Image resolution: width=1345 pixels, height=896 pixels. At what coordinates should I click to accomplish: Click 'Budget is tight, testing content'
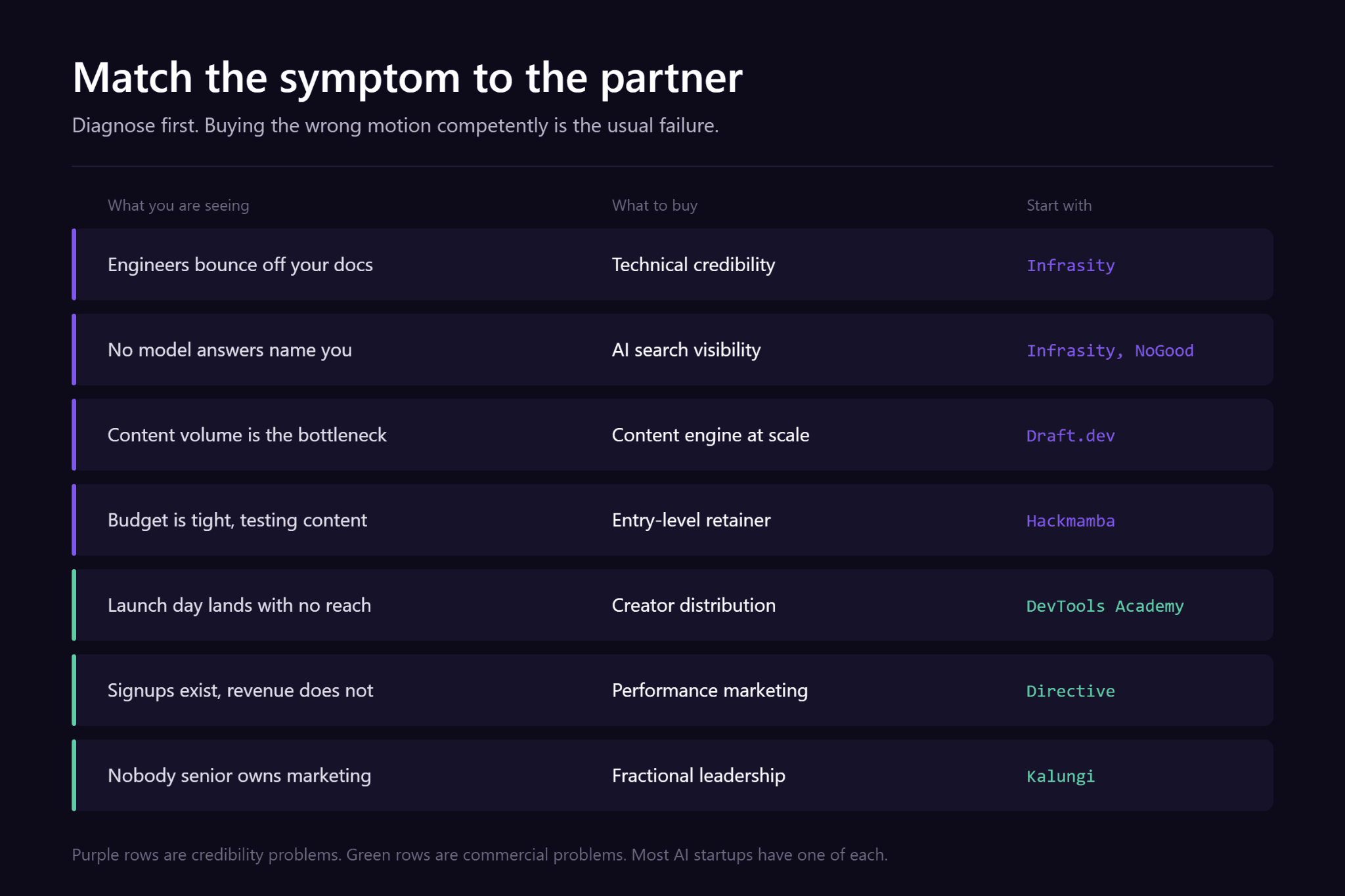point(237,520)
